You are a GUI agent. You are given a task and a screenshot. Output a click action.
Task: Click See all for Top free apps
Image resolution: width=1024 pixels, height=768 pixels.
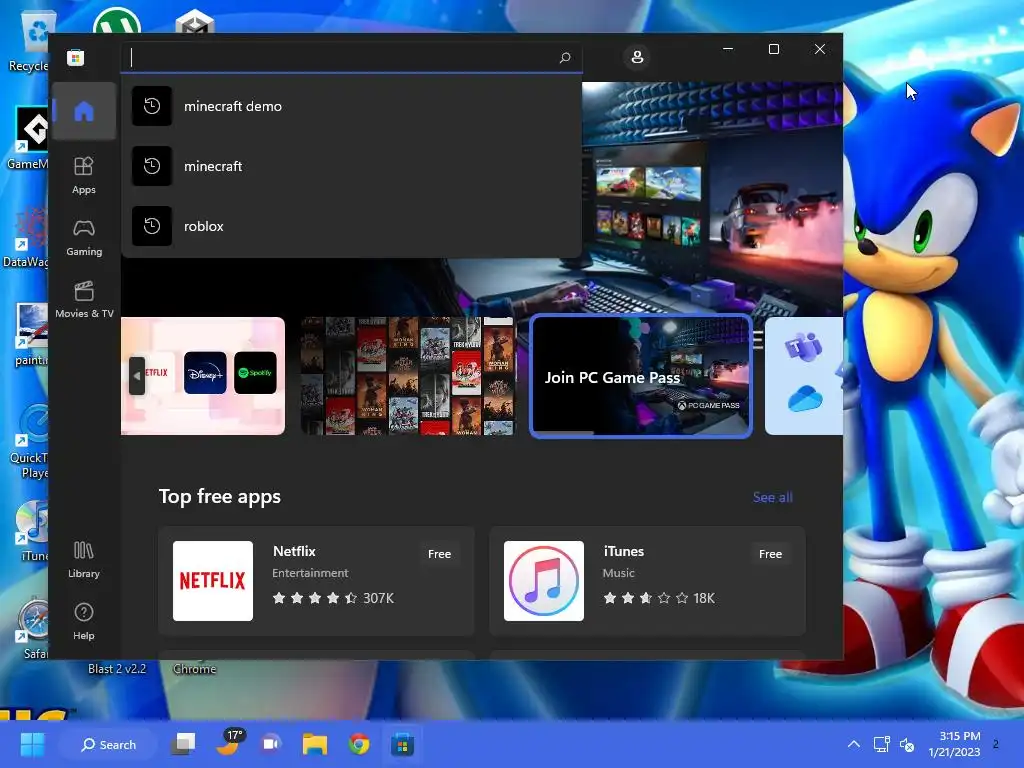(773, 497)
